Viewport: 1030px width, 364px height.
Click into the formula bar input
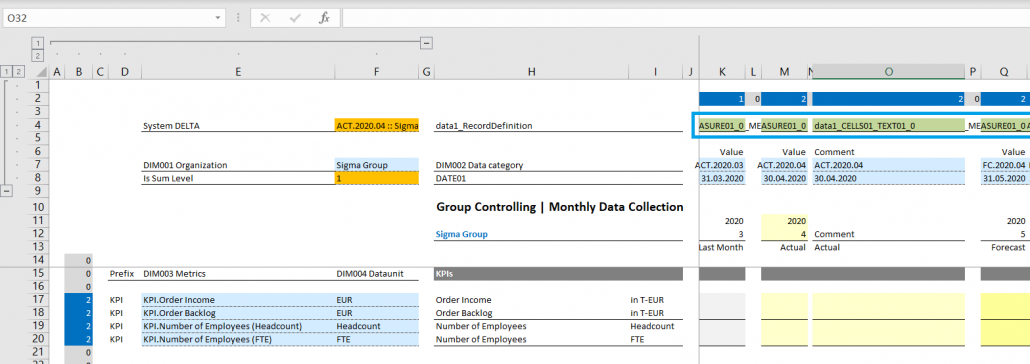pos(685,18)
